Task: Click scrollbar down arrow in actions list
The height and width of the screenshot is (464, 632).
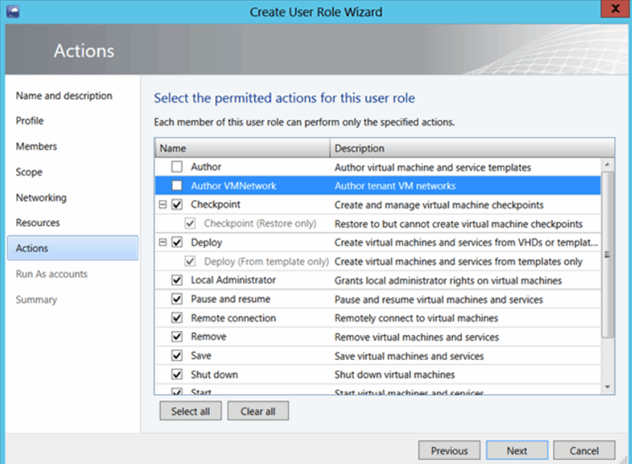Action: click(606, 388)
